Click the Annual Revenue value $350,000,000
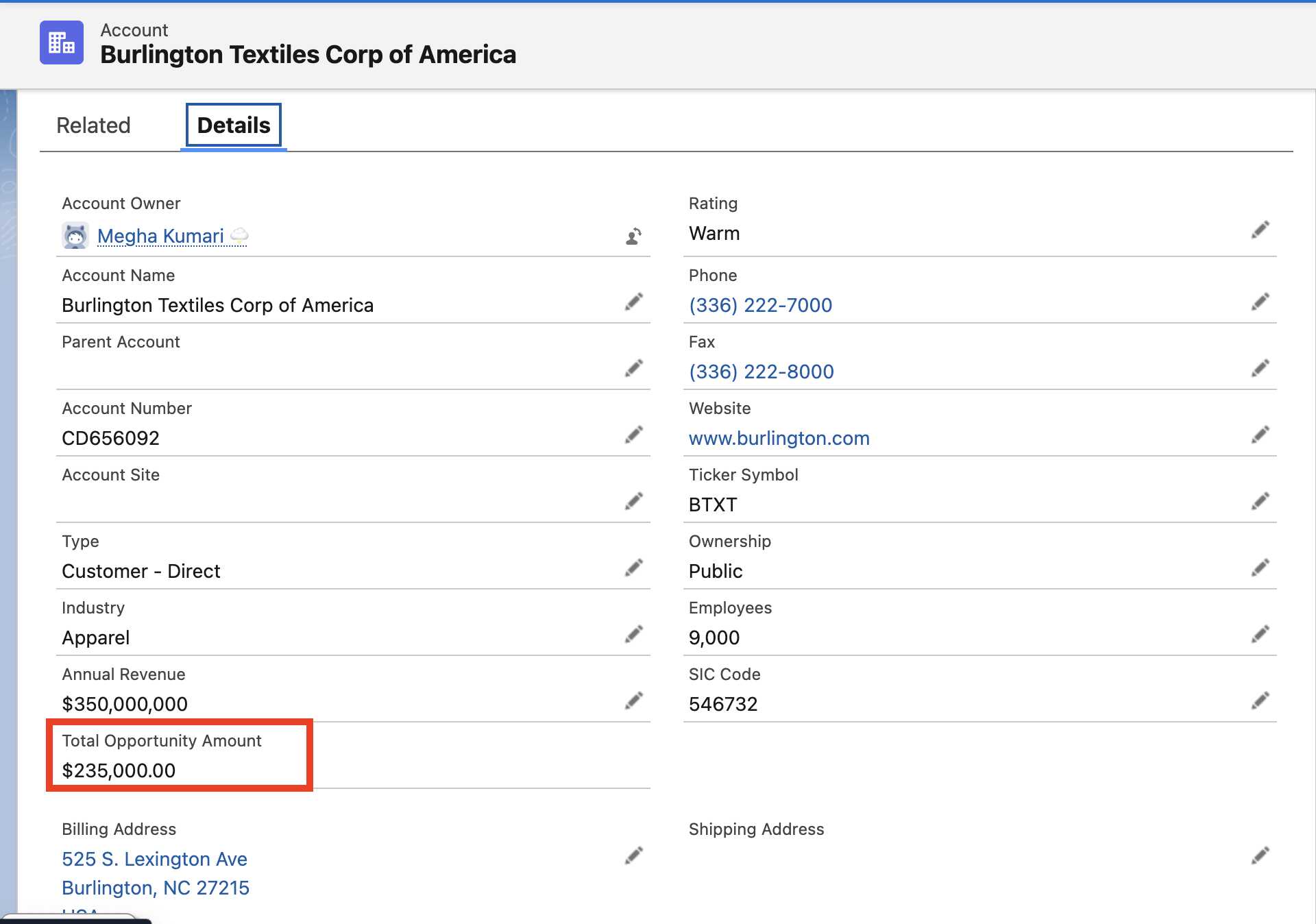Image resolution: width=1316 pixels, height=924 pixels. point(125,704)
